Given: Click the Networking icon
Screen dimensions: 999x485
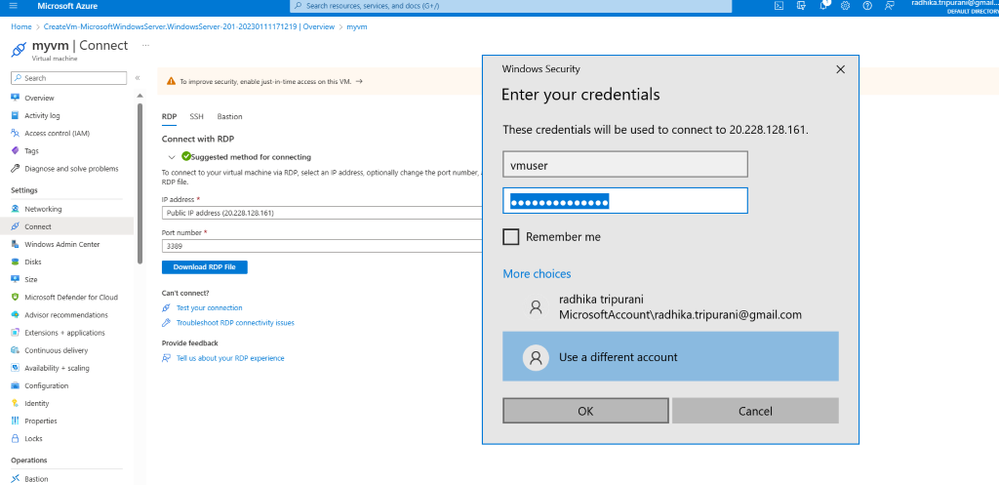Looking at the screenshot, I should click(15, 209).
